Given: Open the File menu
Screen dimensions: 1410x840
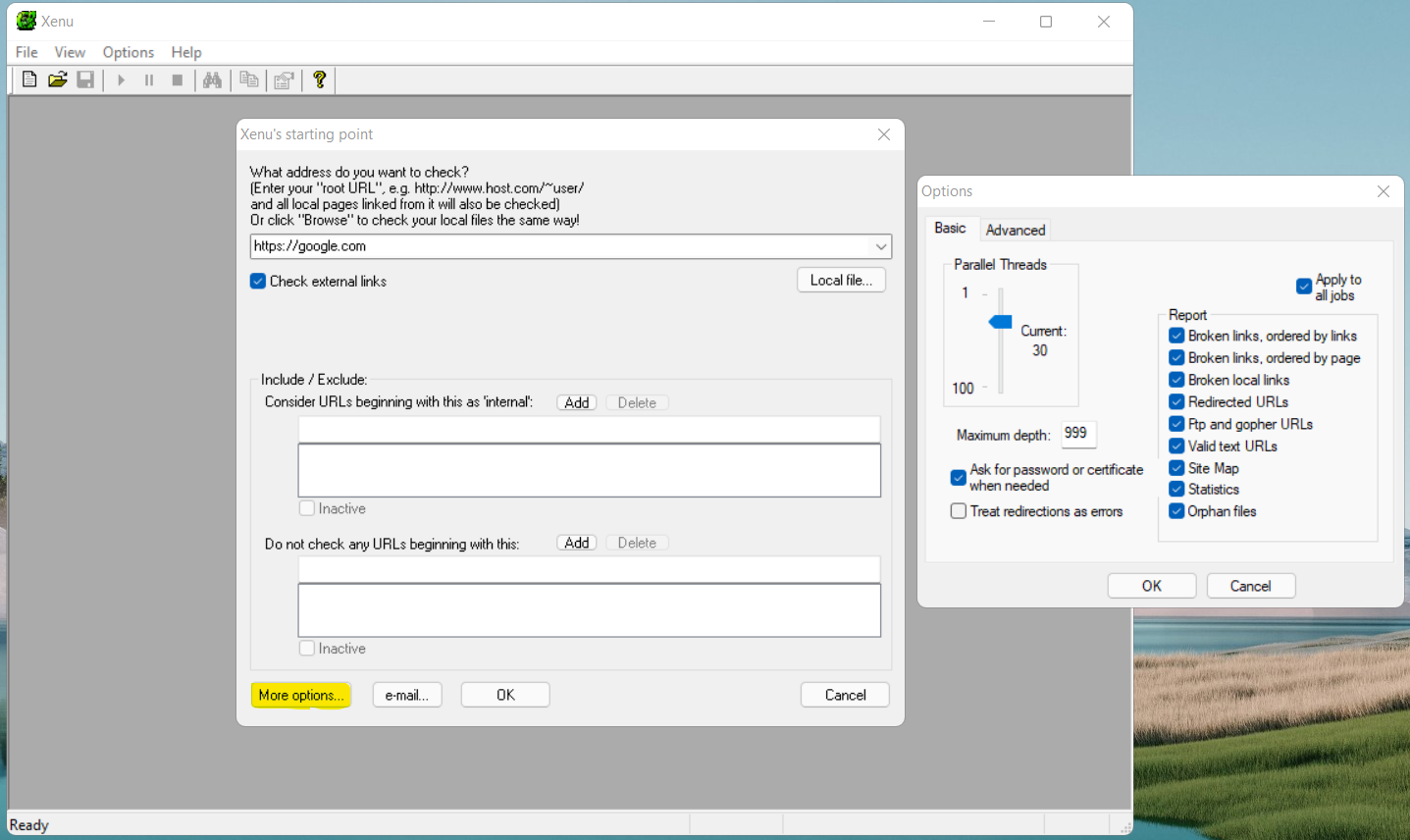Looking at the screenshot, I should pyautogui.click(x=26, y=52).
